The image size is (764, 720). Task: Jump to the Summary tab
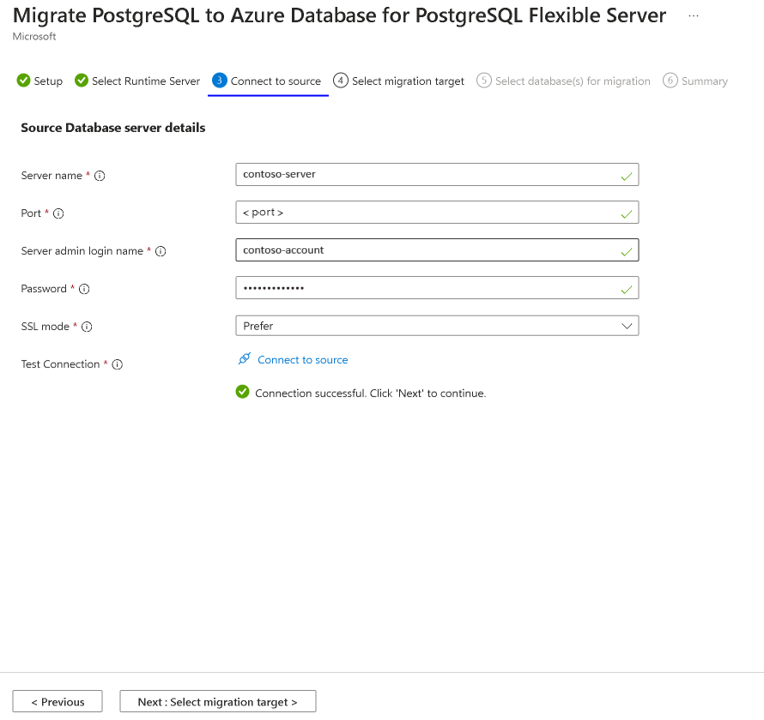pyautogui.click(x=695, y=81)
